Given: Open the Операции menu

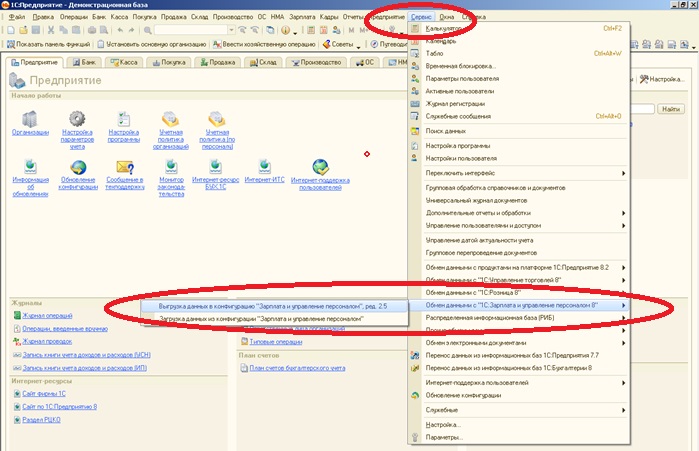Looking at the screenshot, I should point(74,17).
